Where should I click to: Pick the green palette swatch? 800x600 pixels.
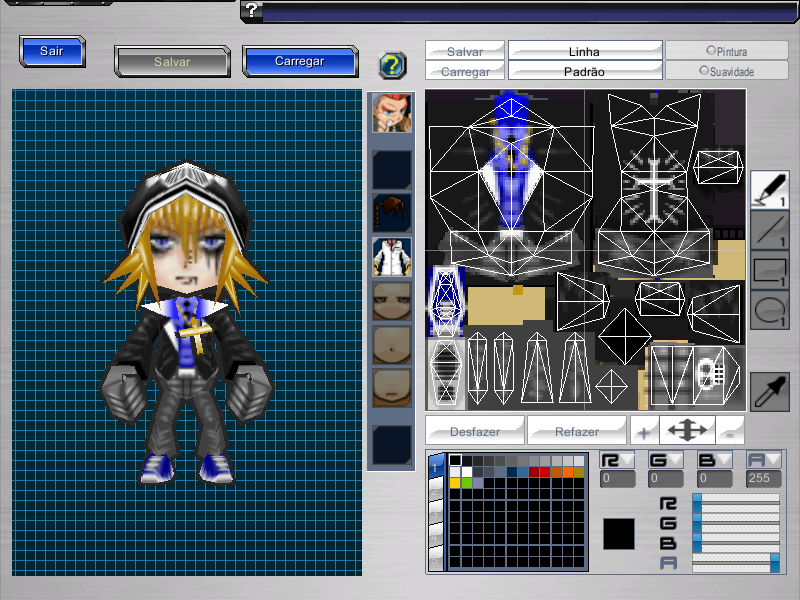pyautogui.click(x=466, y=483)
